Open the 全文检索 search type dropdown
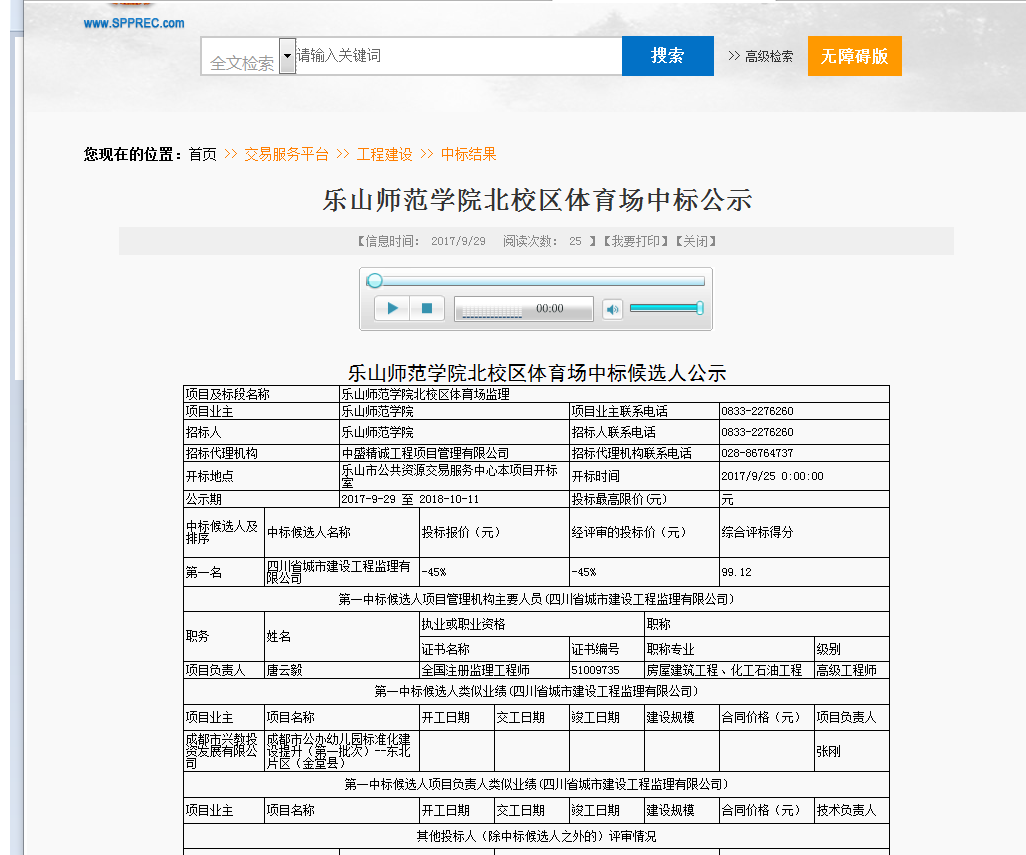 coord(287,56)
